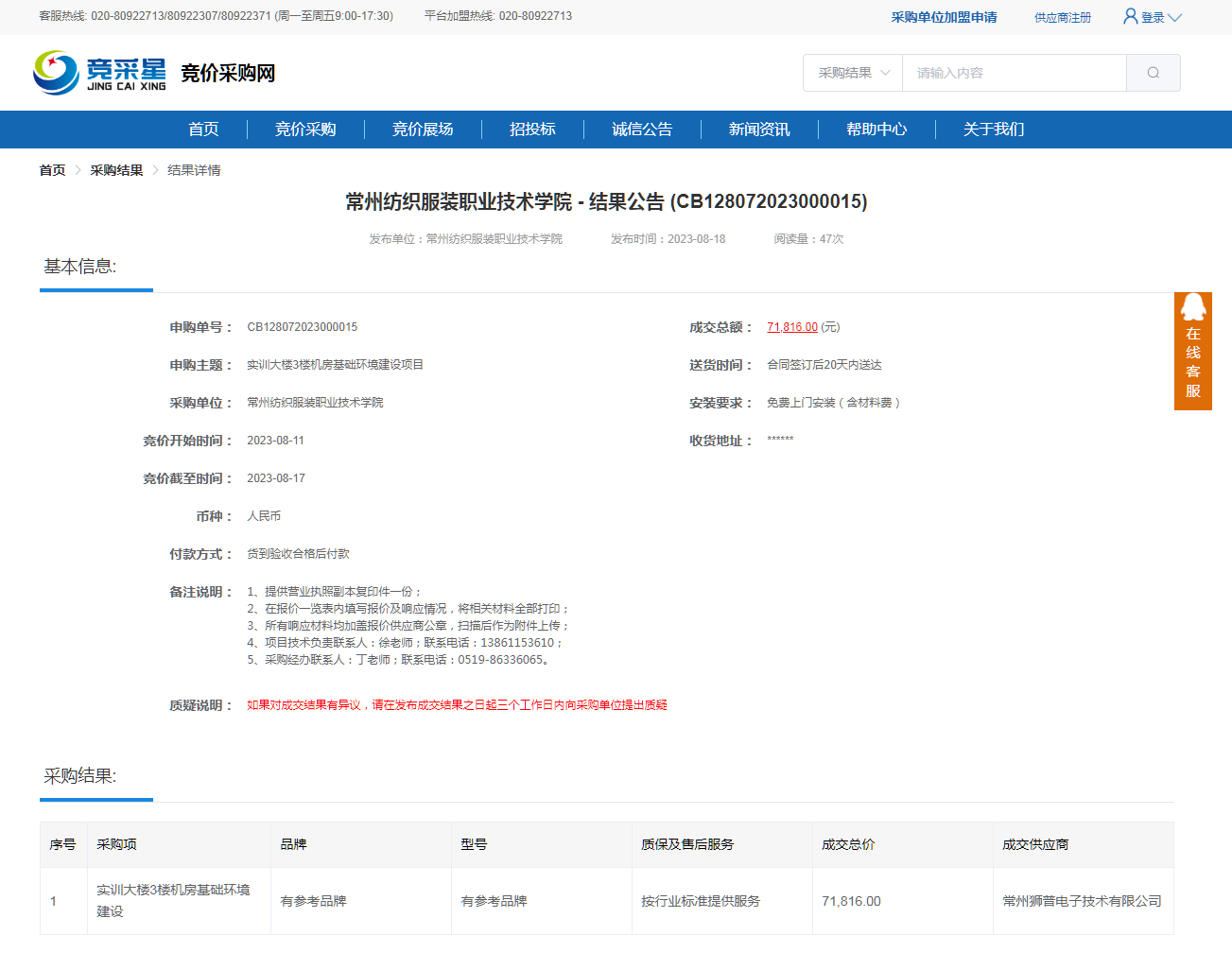
Task: Click the 首页 breadcrumb link
Action: click(x=52, y=170)
